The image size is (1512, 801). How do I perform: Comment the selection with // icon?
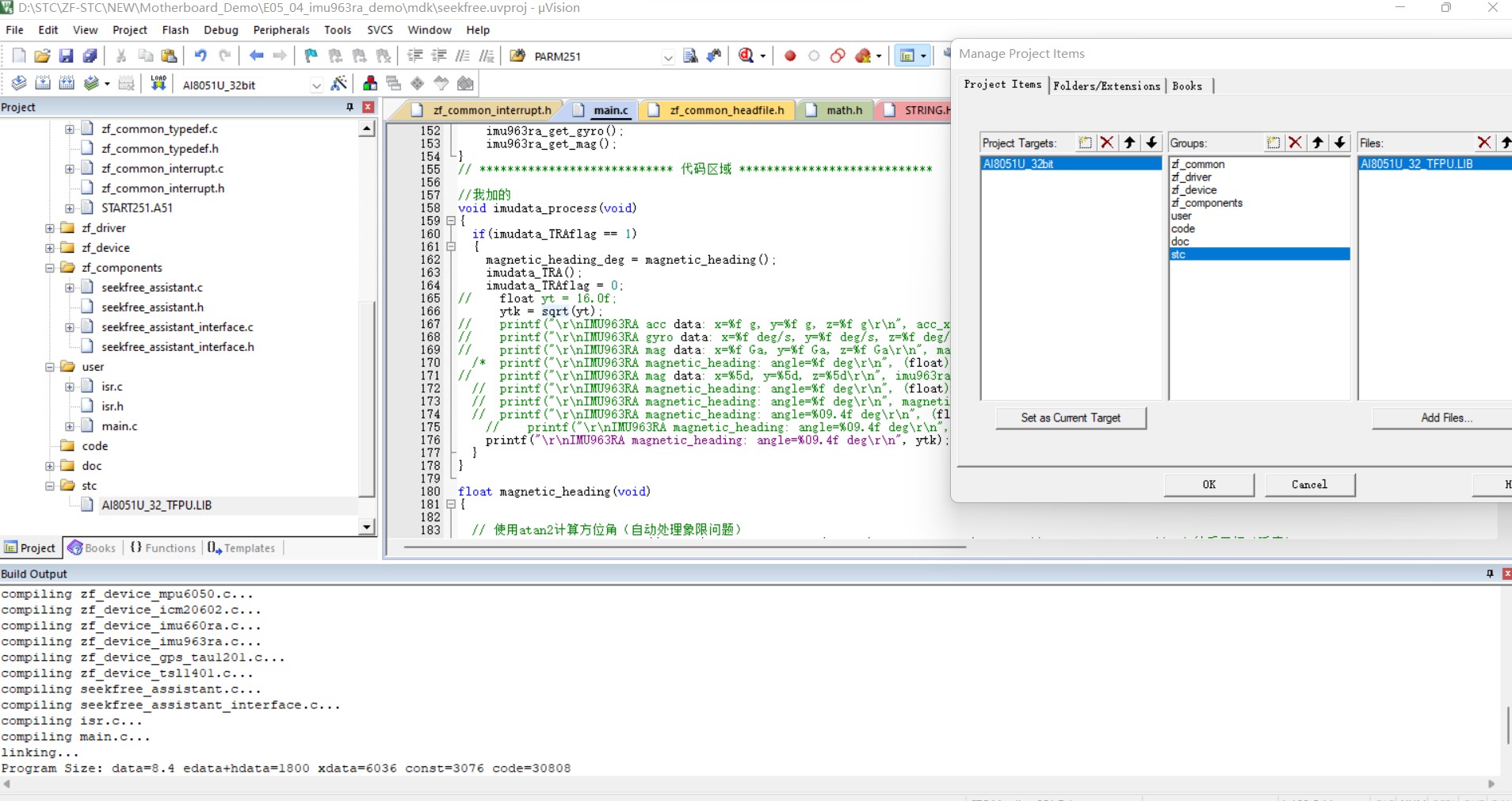pos(463,55)
